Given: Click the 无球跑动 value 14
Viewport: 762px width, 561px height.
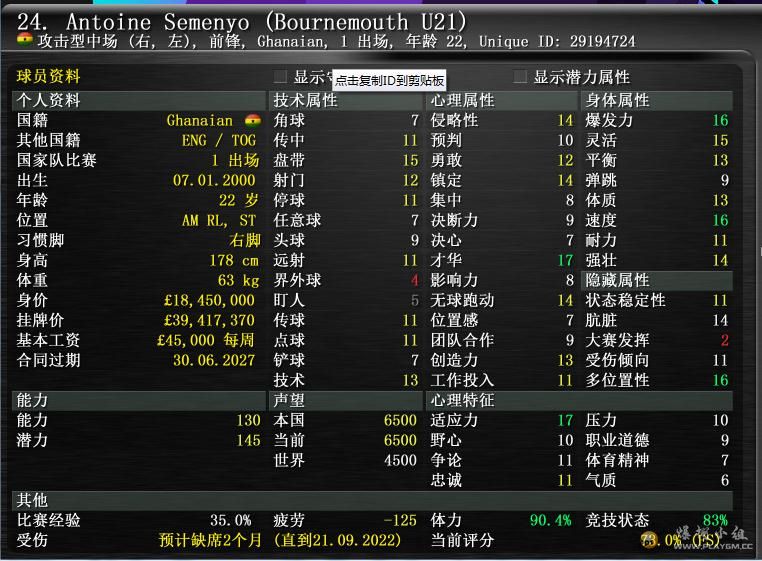Looking at the screenshot, I should pos(565,300).
